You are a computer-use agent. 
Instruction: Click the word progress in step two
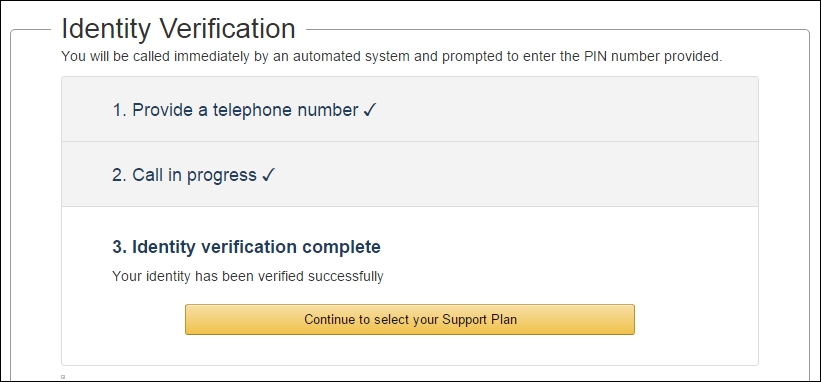coord(221,176)
